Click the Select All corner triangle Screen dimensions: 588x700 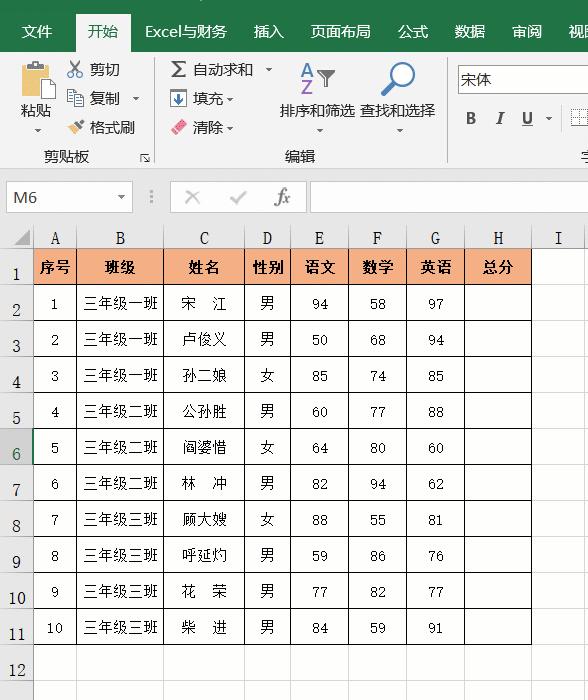[21, 238]
